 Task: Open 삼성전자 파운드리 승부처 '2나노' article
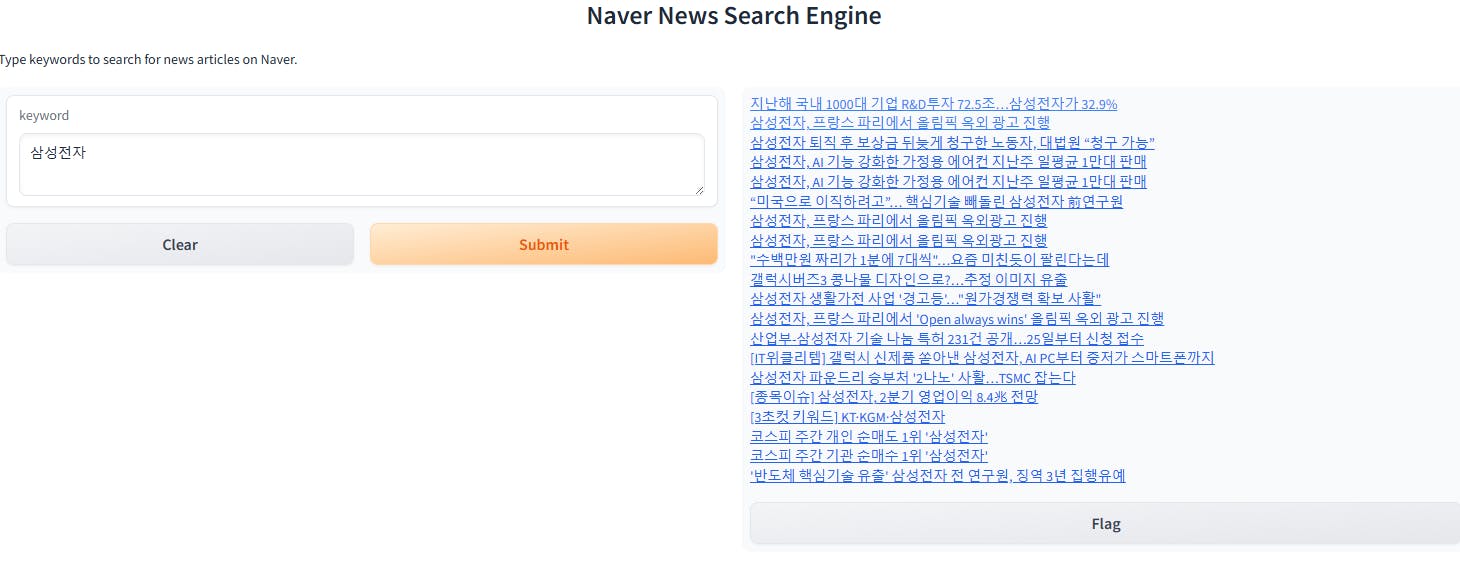click(913, 378)
